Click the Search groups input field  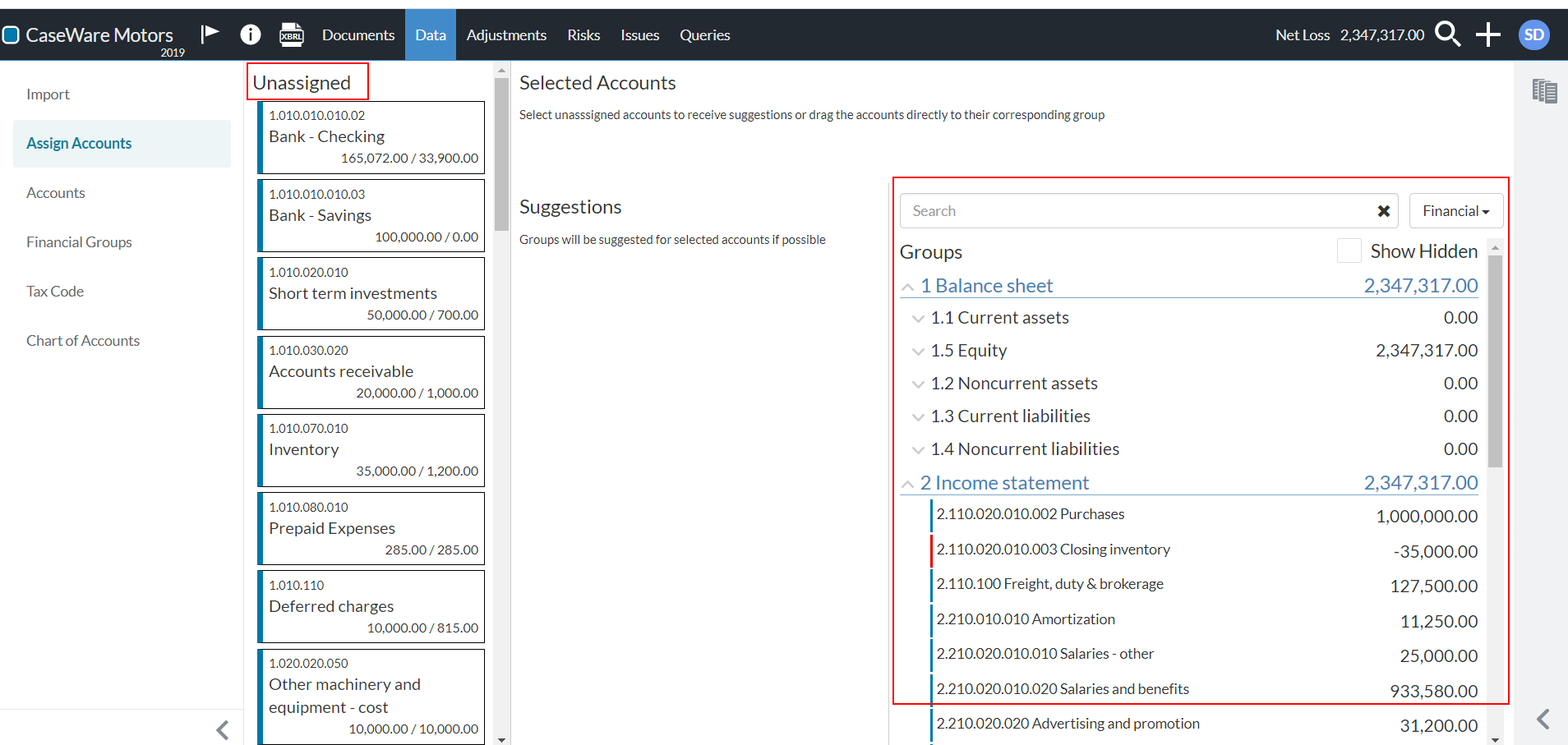[x=1134, y=211]
